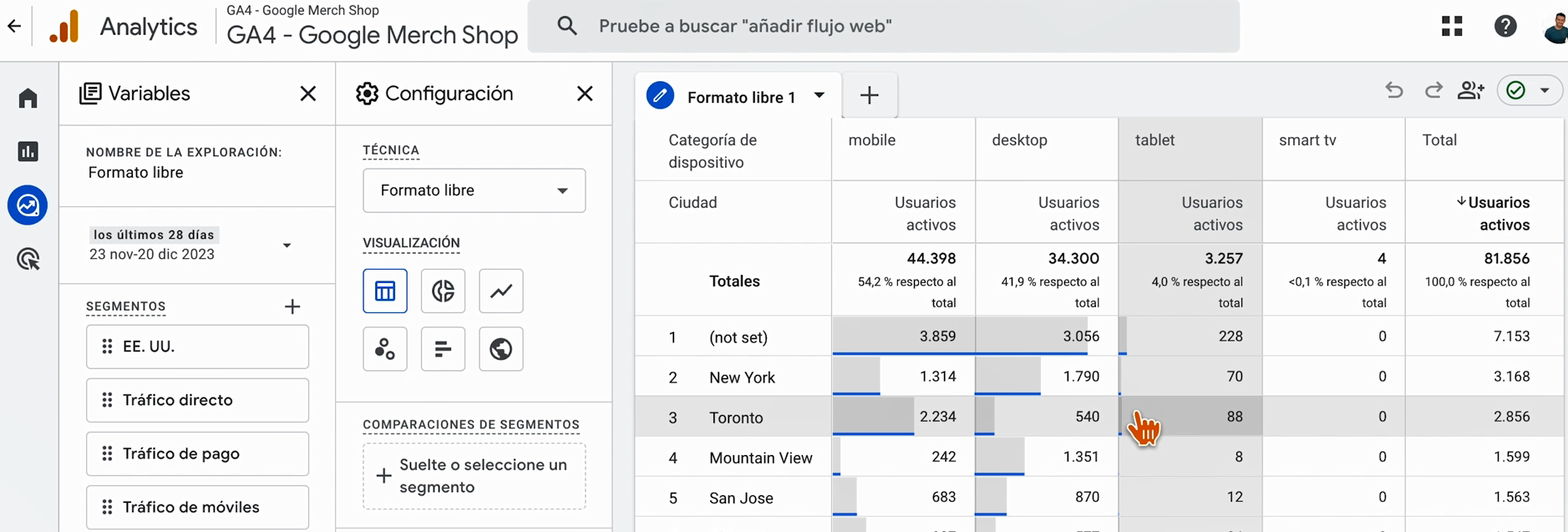Choose the donut chart visualization
Screen dimensions: 1568x532
click(443, 291)
